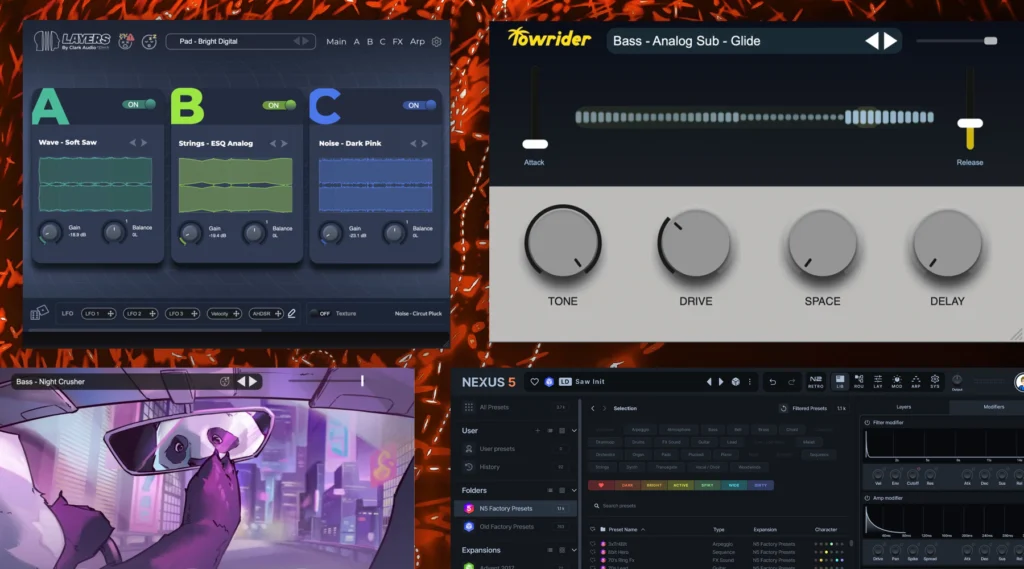
Task: Click Towrider Attack slider handle
Action: (535, 144)
